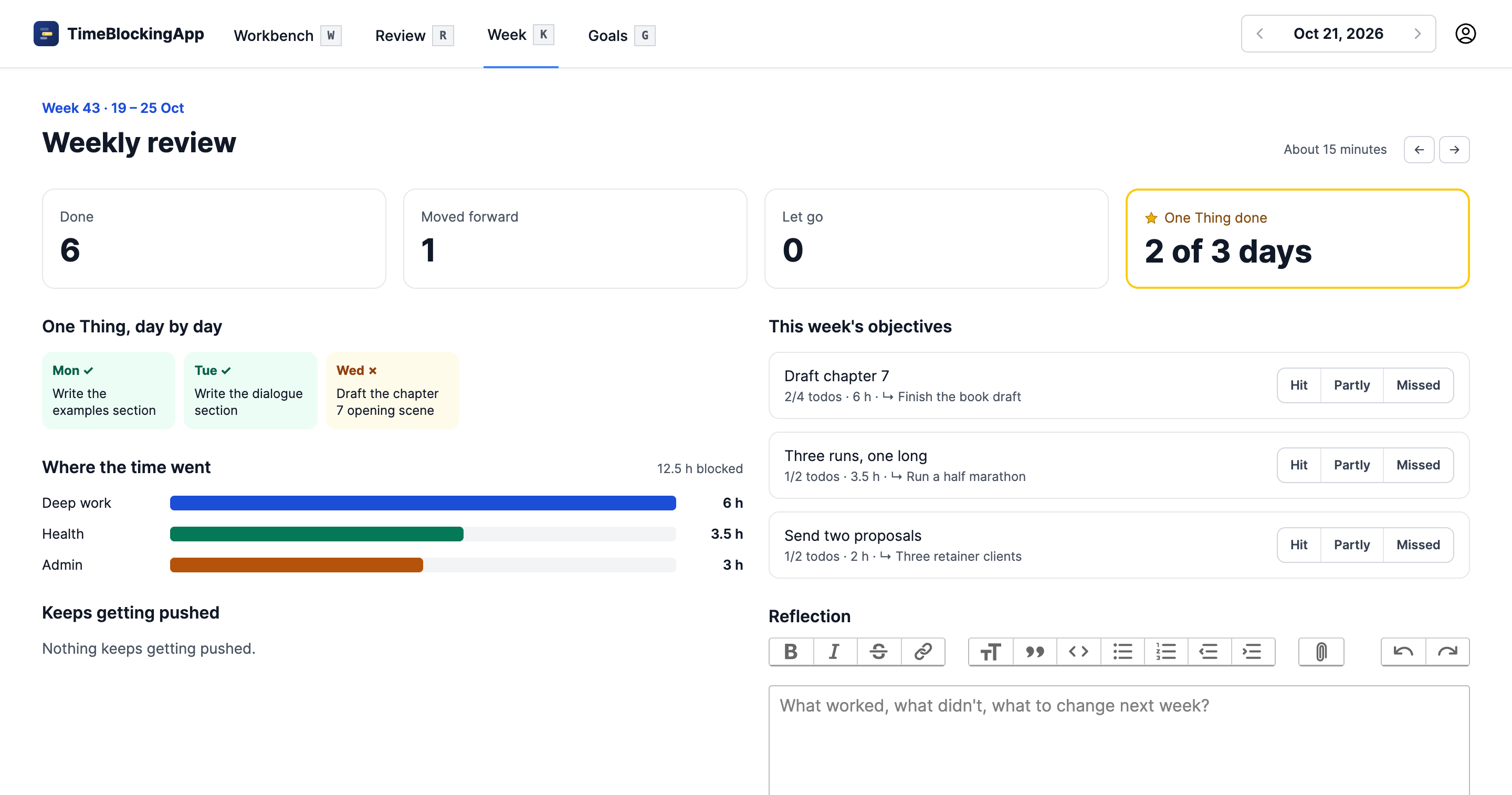Click the TimeBlockingApp logo
This screenshot has height=795, width=1512.
coord(119,34)
